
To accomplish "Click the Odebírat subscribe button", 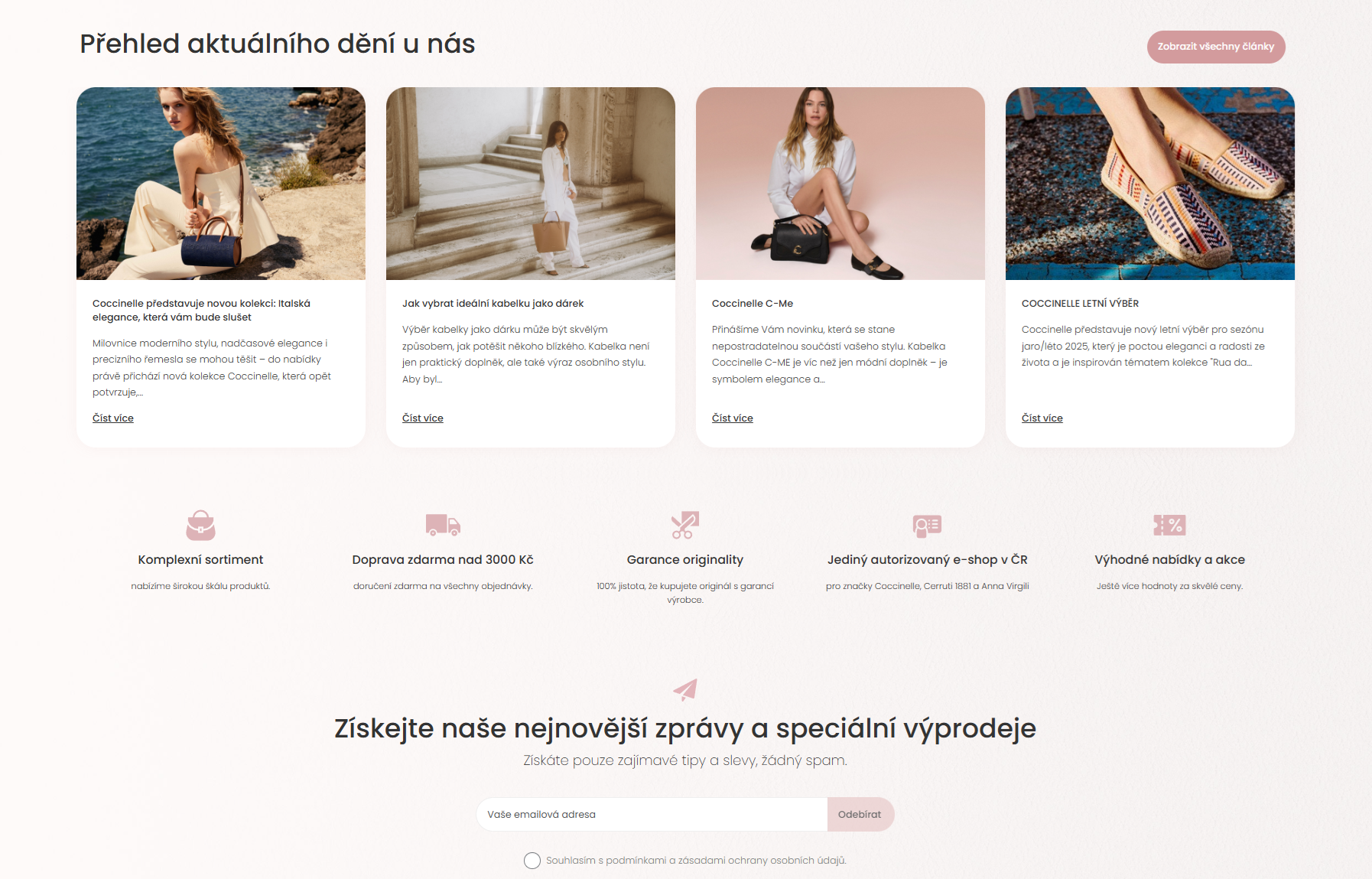I will 860,815.
